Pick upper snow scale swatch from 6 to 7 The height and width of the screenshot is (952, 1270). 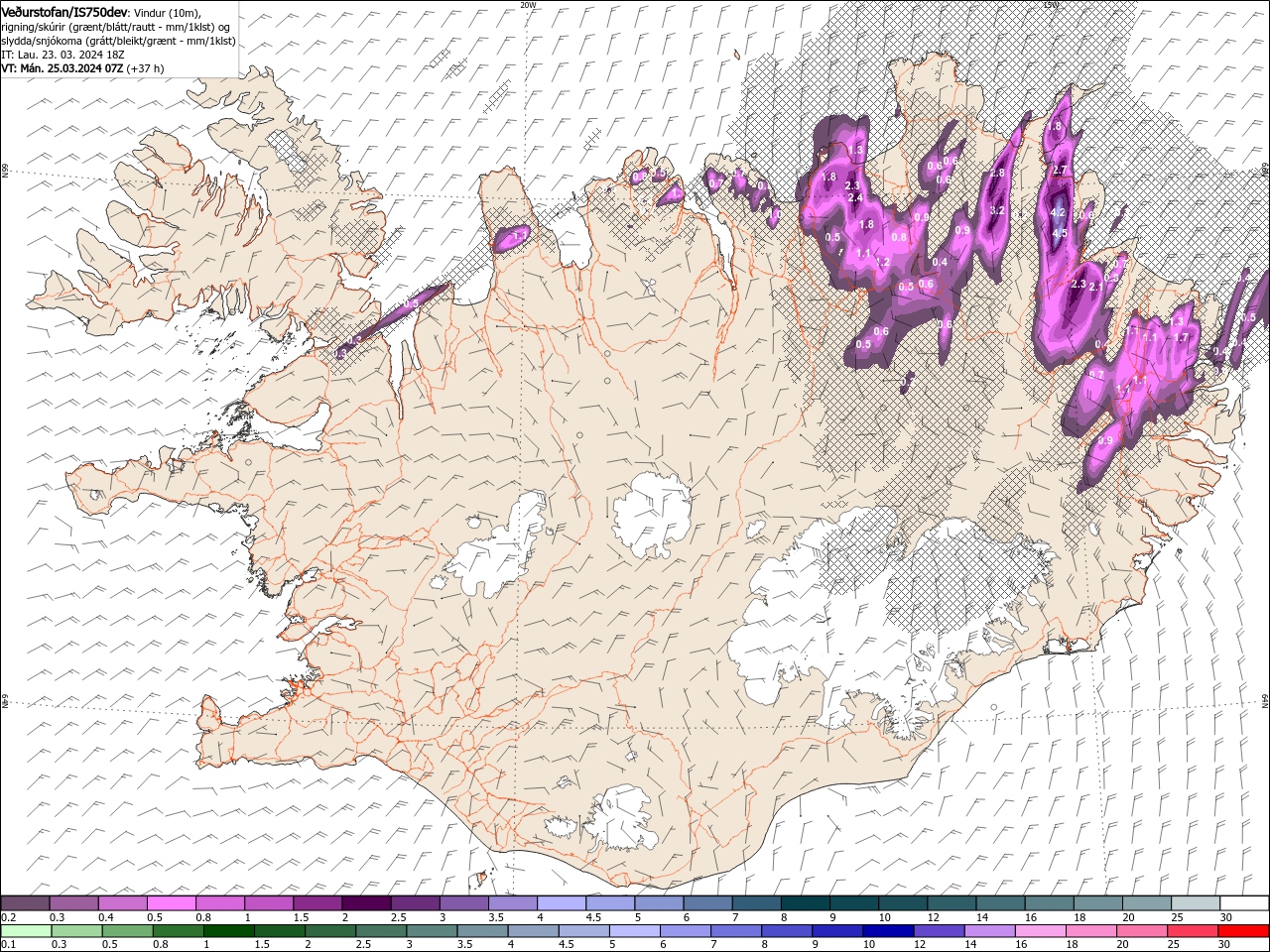(x=707, y=903)
